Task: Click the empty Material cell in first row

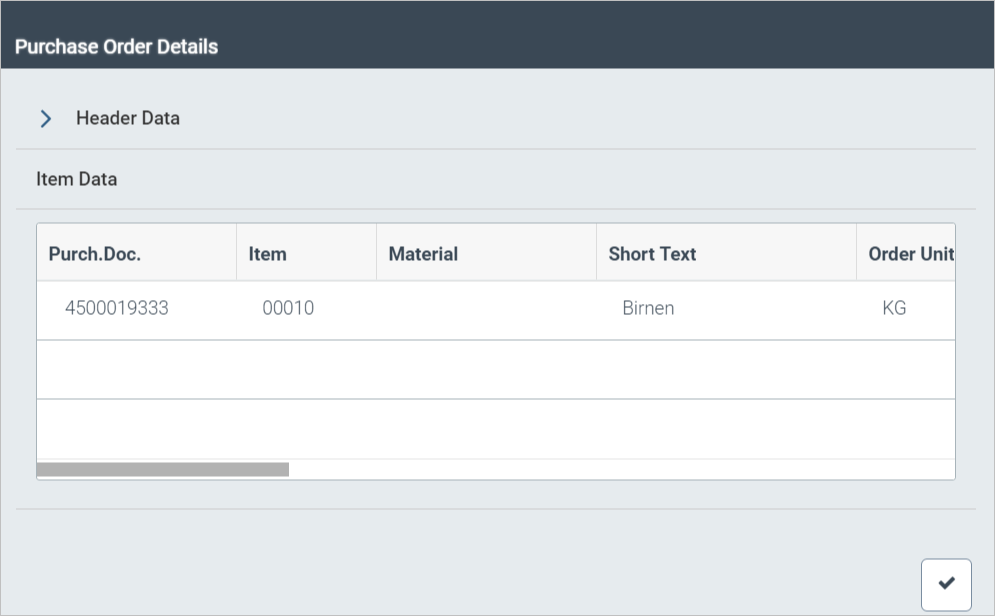Action: click(486, 309)
